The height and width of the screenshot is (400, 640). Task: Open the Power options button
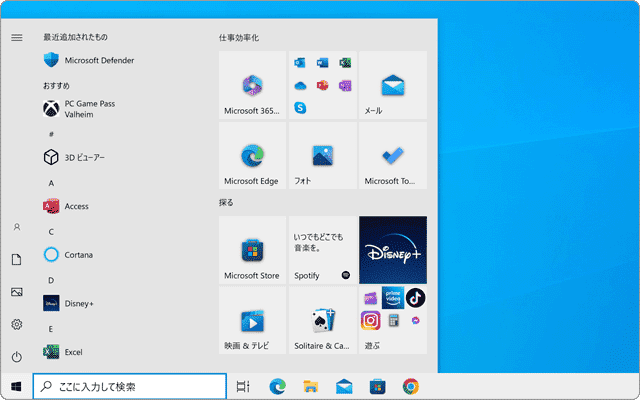click(17, 357)
